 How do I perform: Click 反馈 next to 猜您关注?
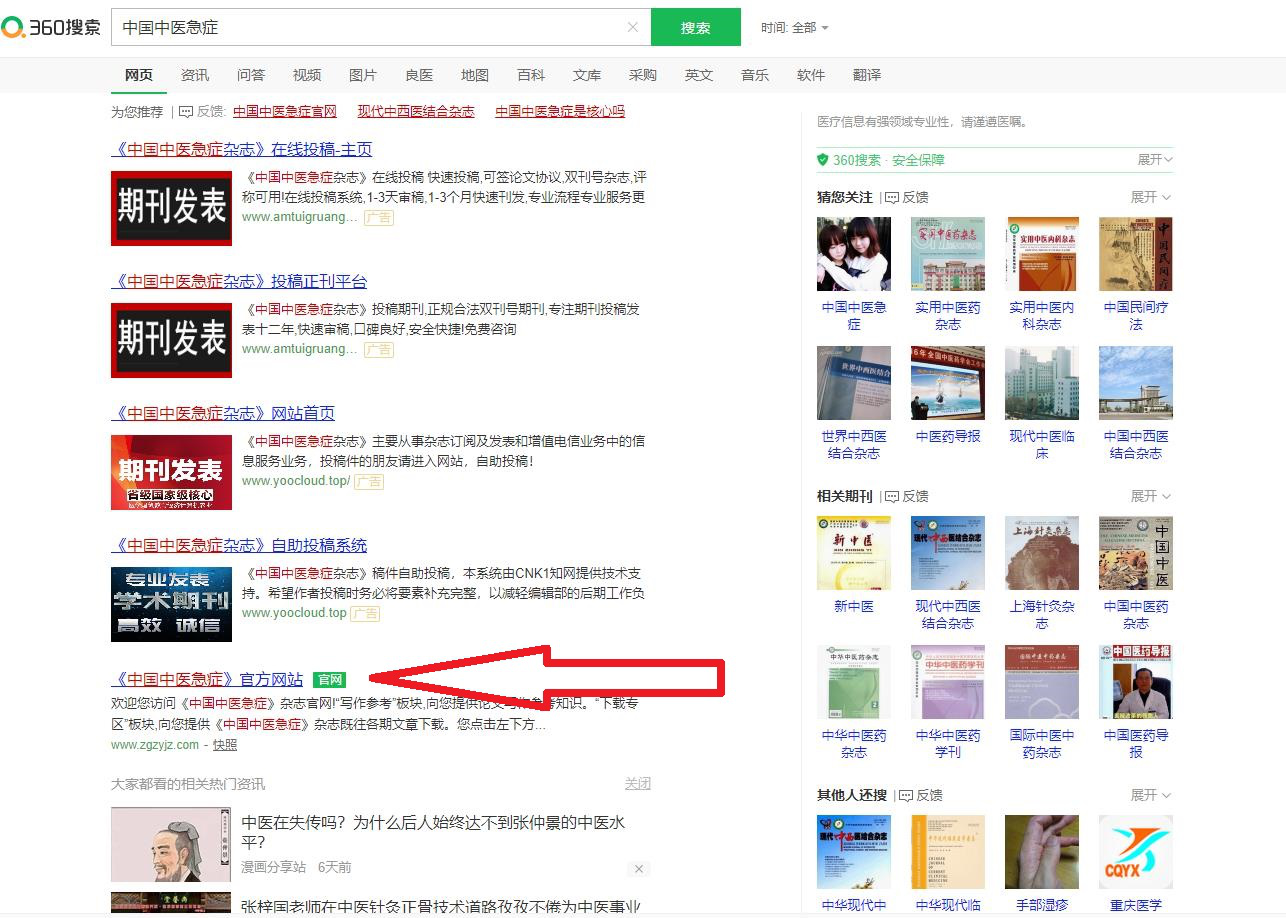pyautogui.click(x=907, y=197)
